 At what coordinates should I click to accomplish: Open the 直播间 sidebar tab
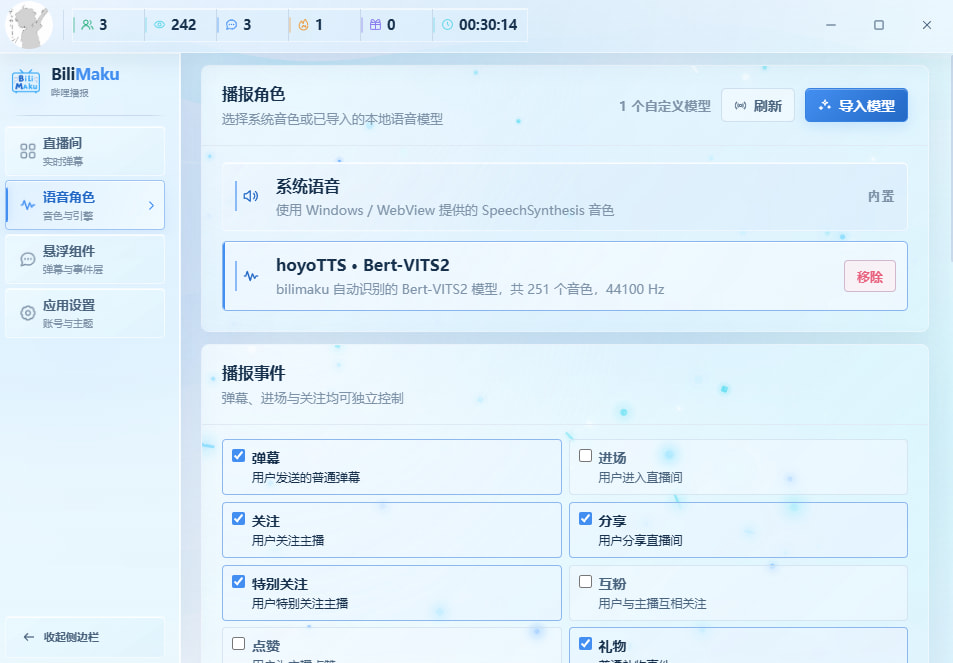(85, 151)
